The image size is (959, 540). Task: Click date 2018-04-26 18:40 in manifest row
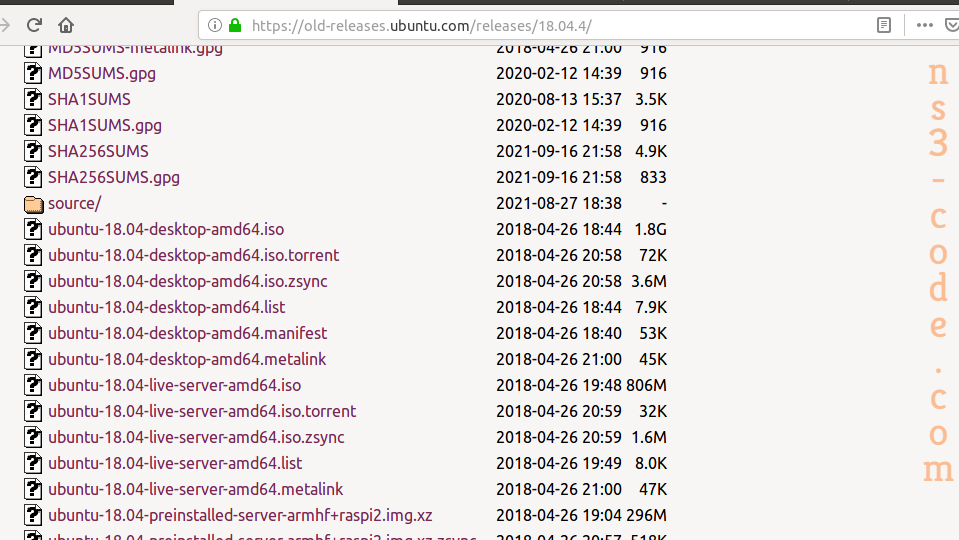[x=558, y=333]
